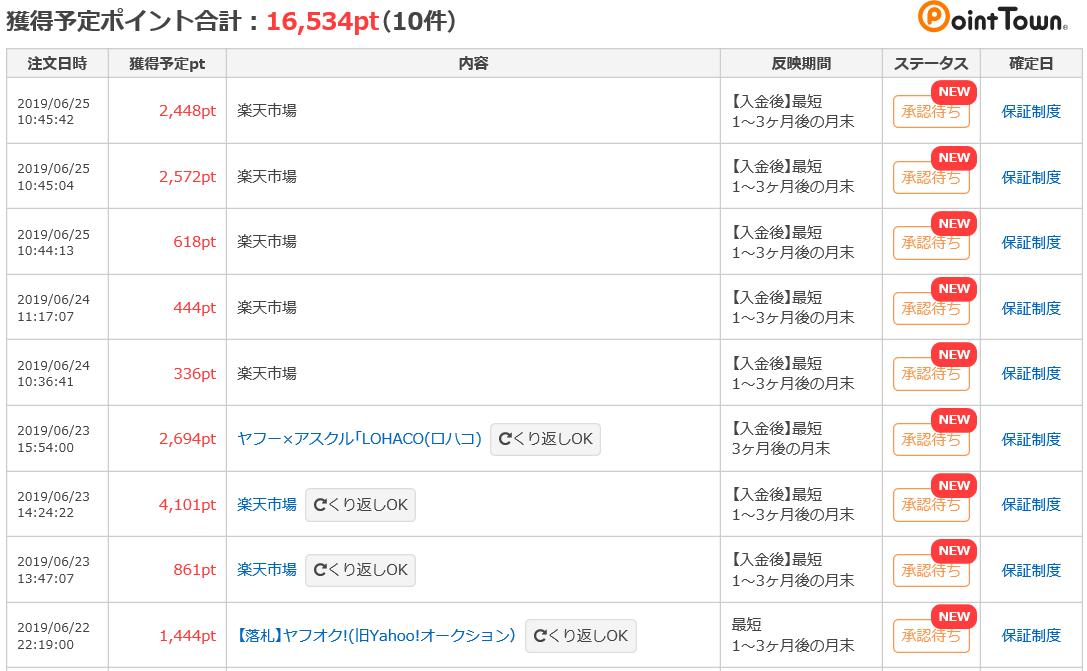Click the 4,101pt points value
The height and width of the screenshot is (671, 1087).
[187, 505]
